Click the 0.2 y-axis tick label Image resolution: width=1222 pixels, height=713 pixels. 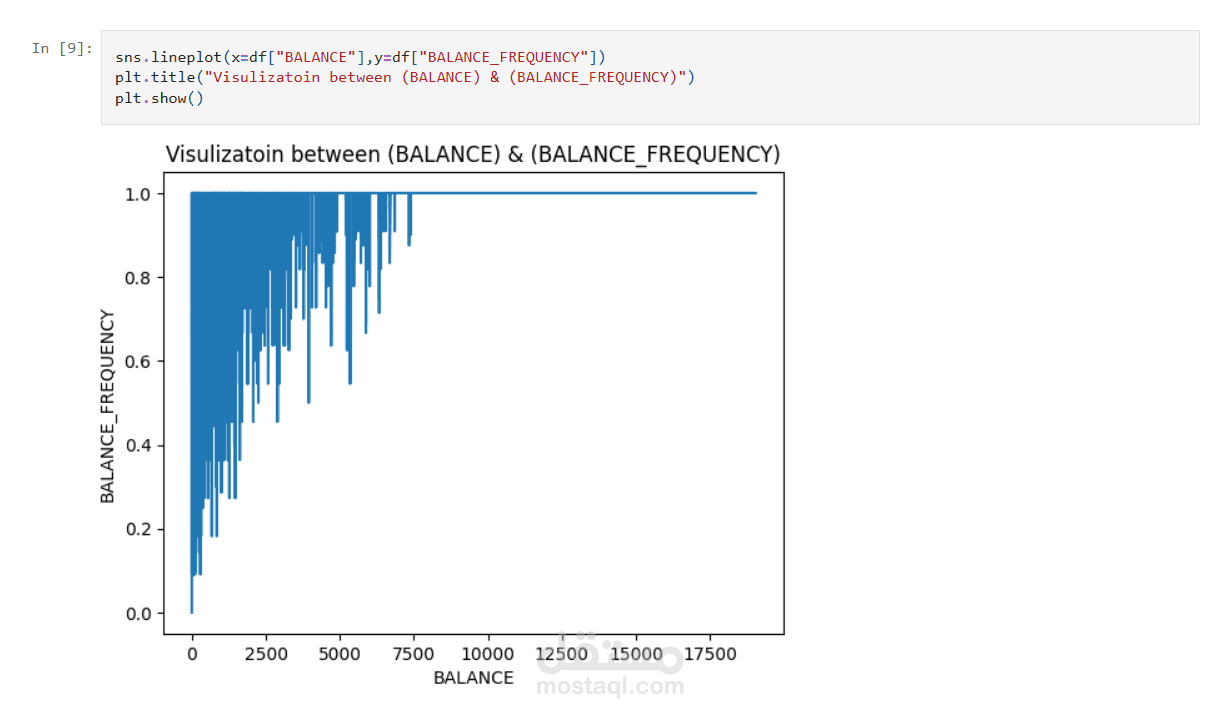[x=138, y=529]
